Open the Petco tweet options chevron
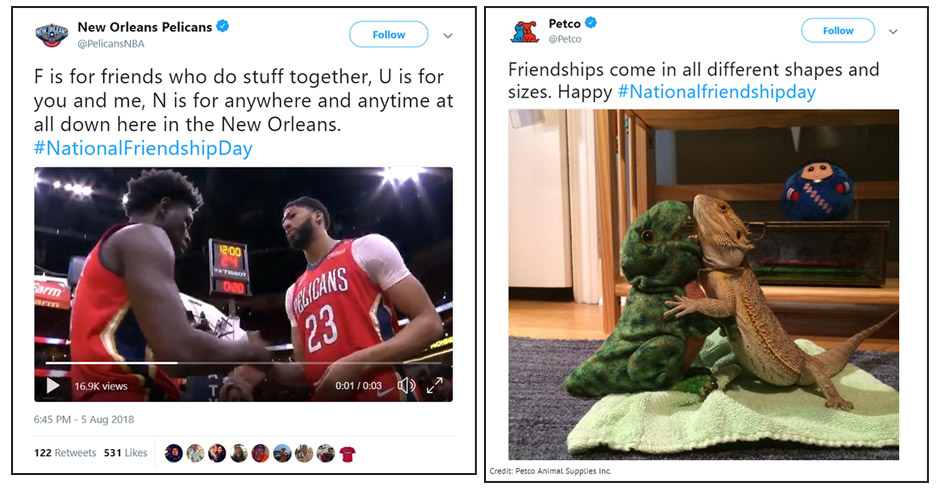Screen dimensions: 946x493 click(x=894, y=31)
